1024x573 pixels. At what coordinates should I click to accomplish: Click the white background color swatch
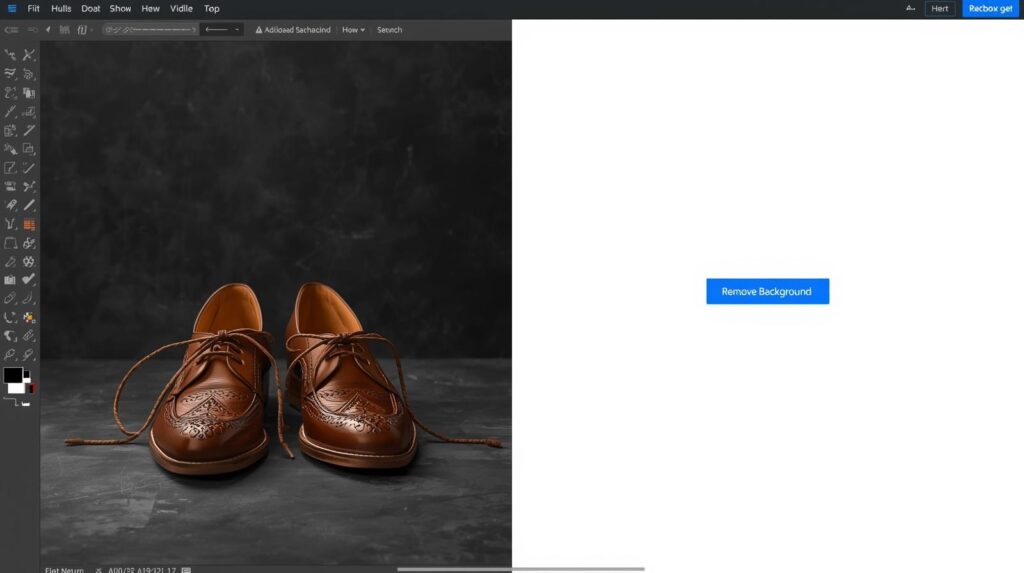click(16, 389)
